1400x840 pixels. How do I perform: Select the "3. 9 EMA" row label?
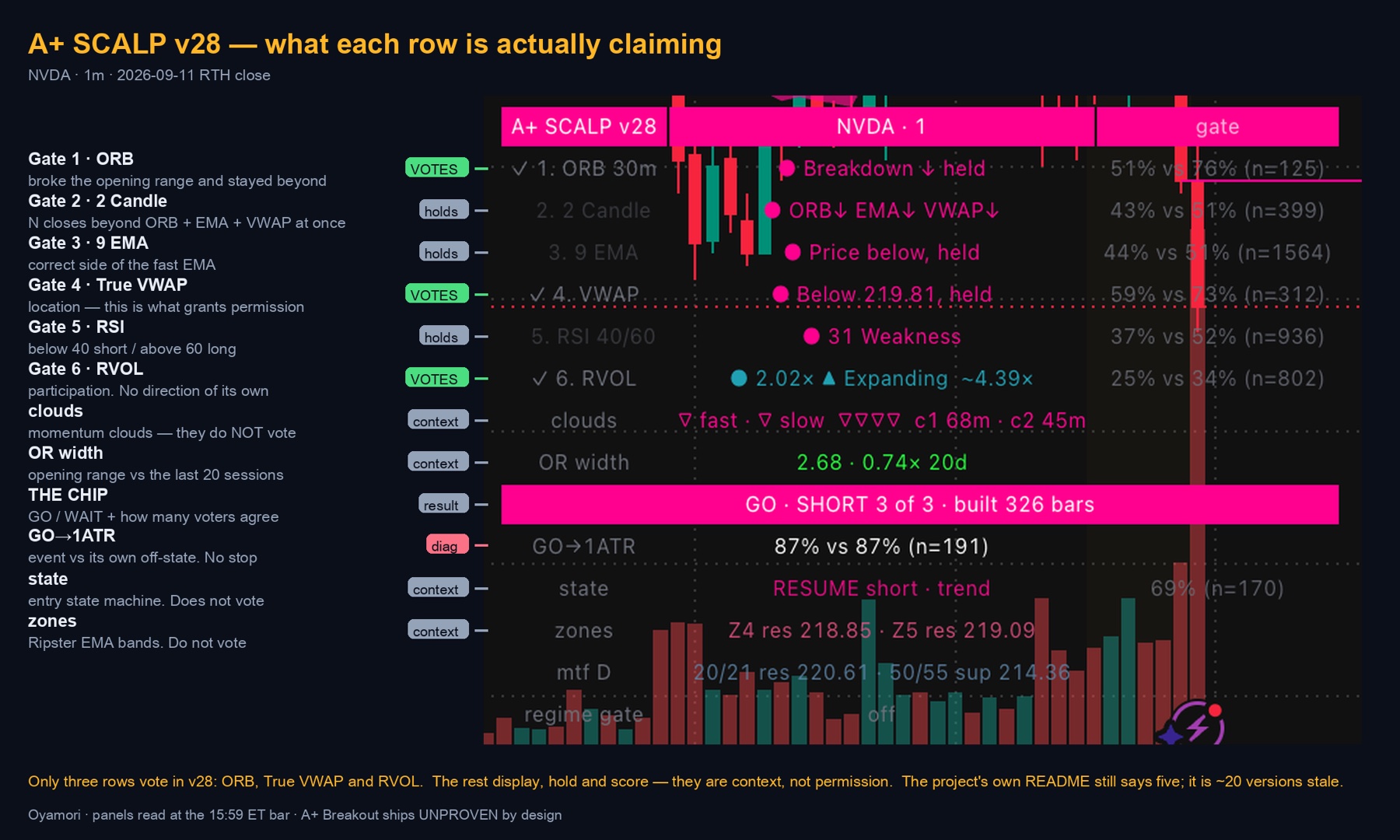point(593,252)
